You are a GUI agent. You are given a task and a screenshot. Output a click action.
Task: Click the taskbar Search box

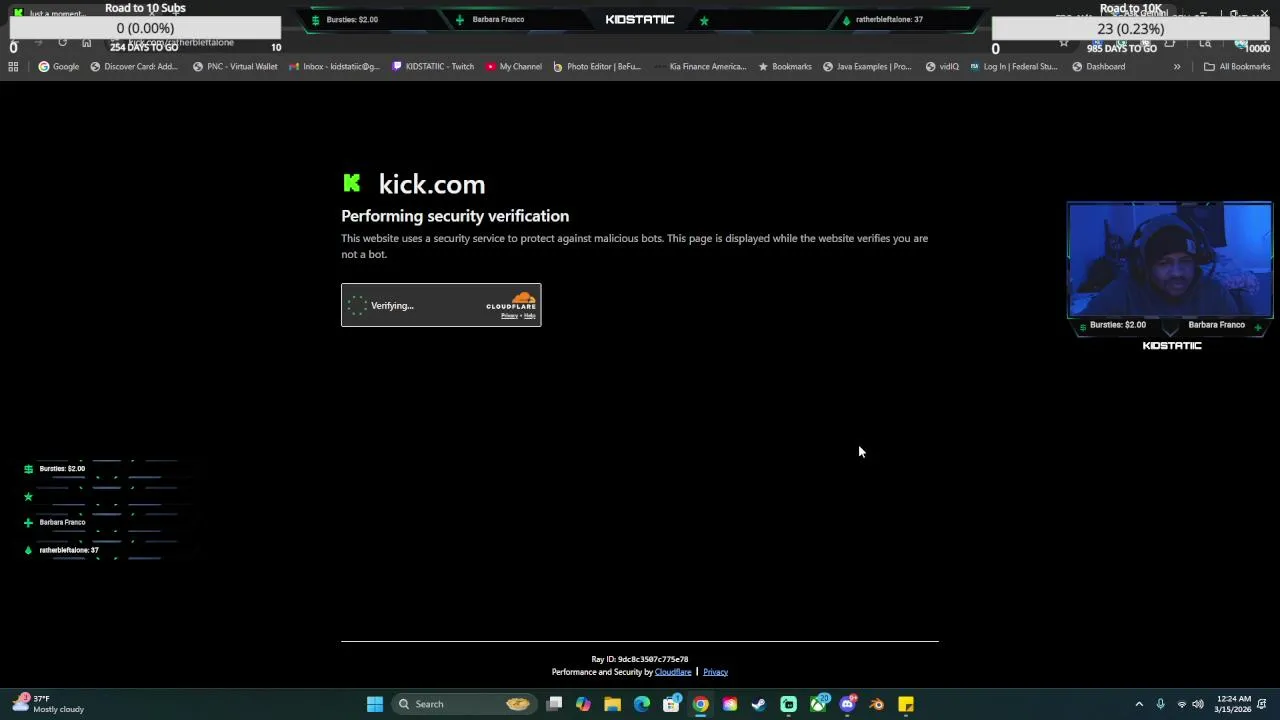point(463,704)
